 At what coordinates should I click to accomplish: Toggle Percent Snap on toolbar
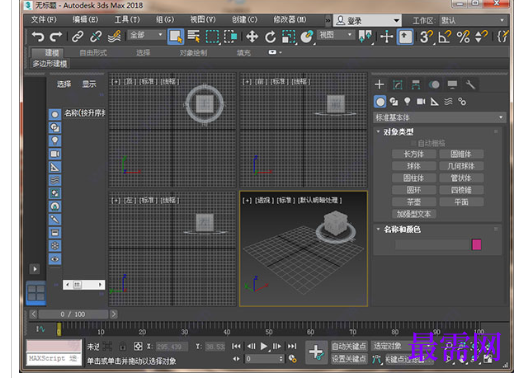[x=463, y=37]
